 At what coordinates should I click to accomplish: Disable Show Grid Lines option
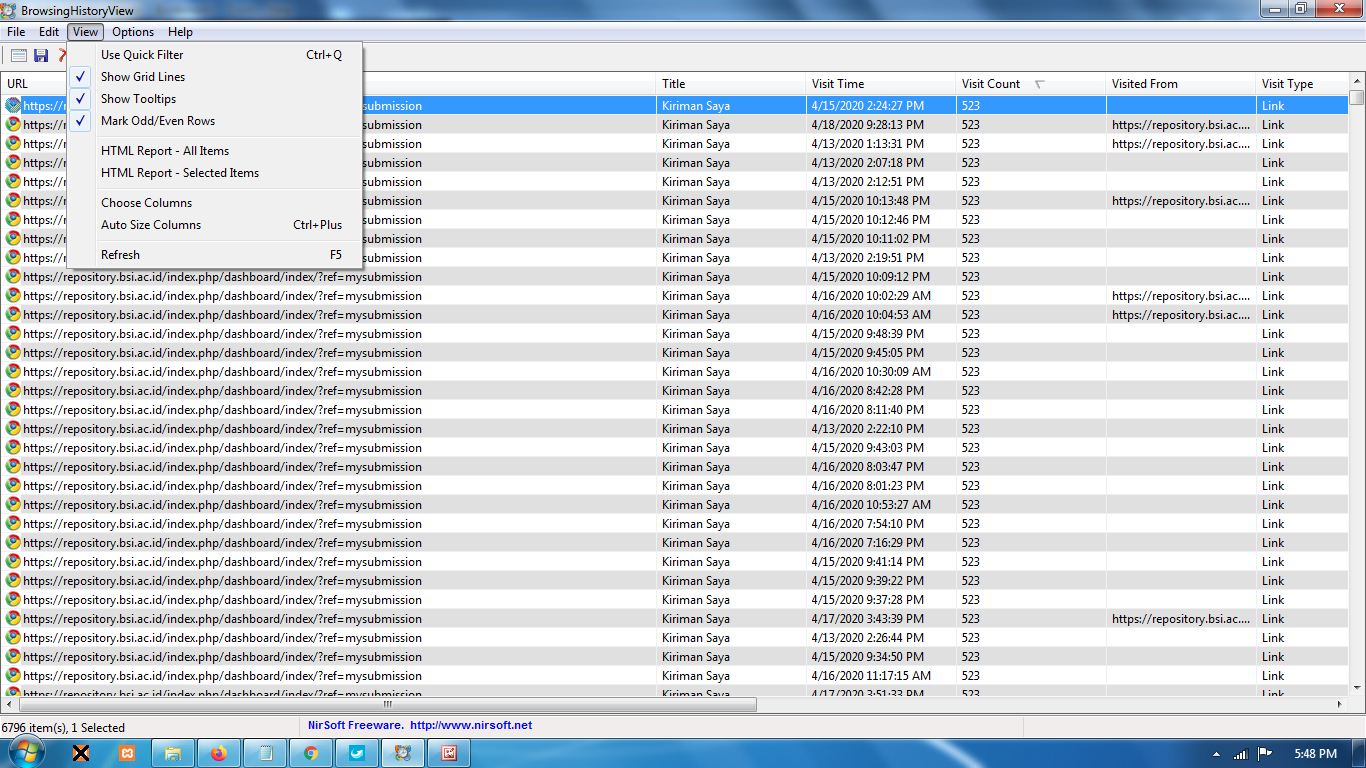tap(143, 77)
